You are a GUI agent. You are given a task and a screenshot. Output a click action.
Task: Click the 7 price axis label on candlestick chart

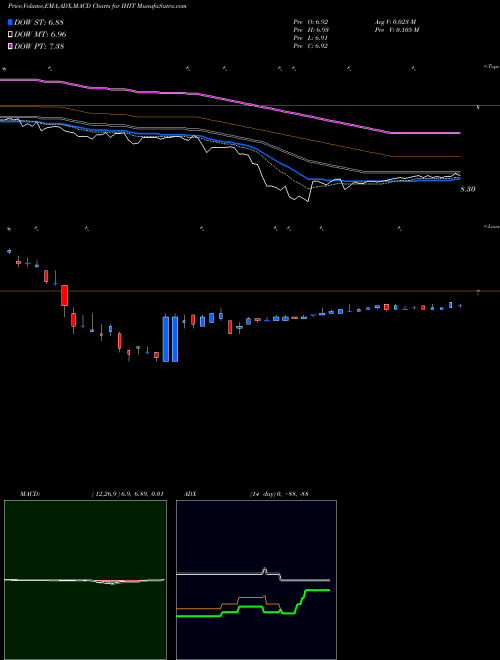tap(478, 293)
